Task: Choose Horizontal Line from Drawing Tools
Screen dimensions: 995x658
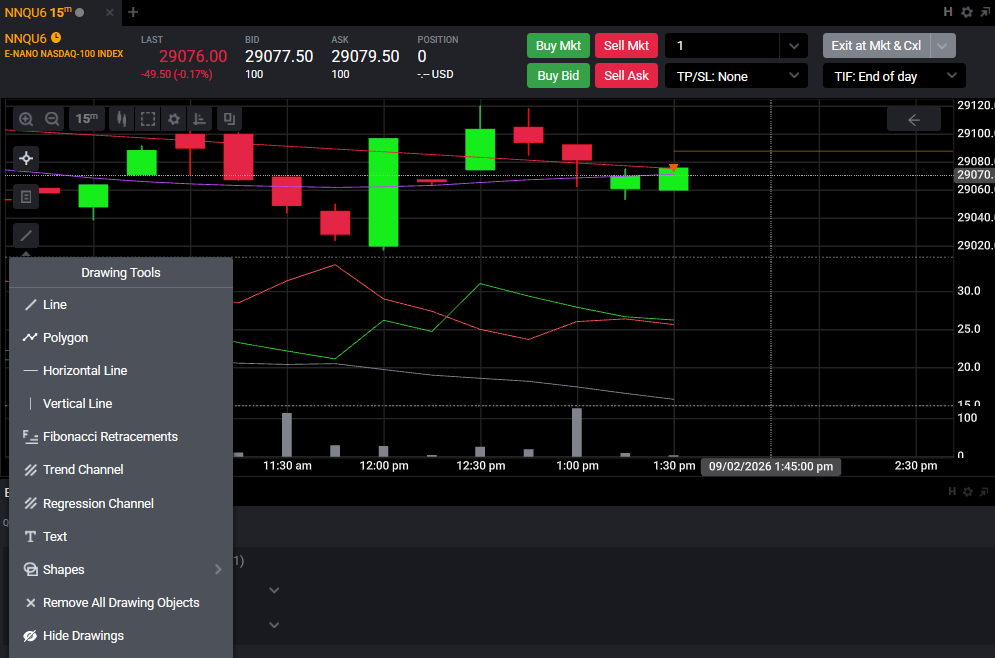Action: click(121, 371)
